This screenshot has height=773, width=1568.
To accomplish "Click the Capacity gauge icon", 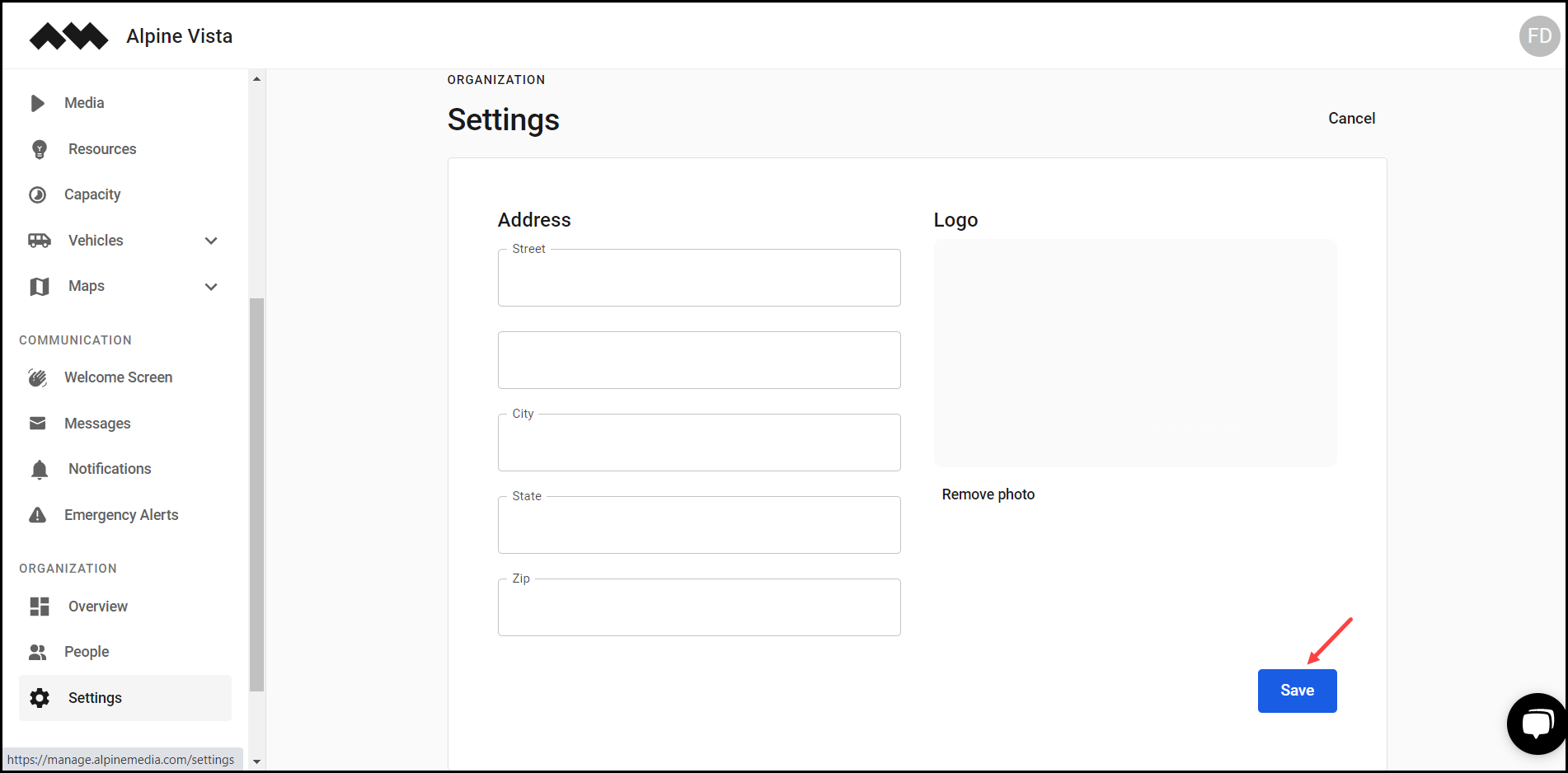I will [x=37, y=194].
